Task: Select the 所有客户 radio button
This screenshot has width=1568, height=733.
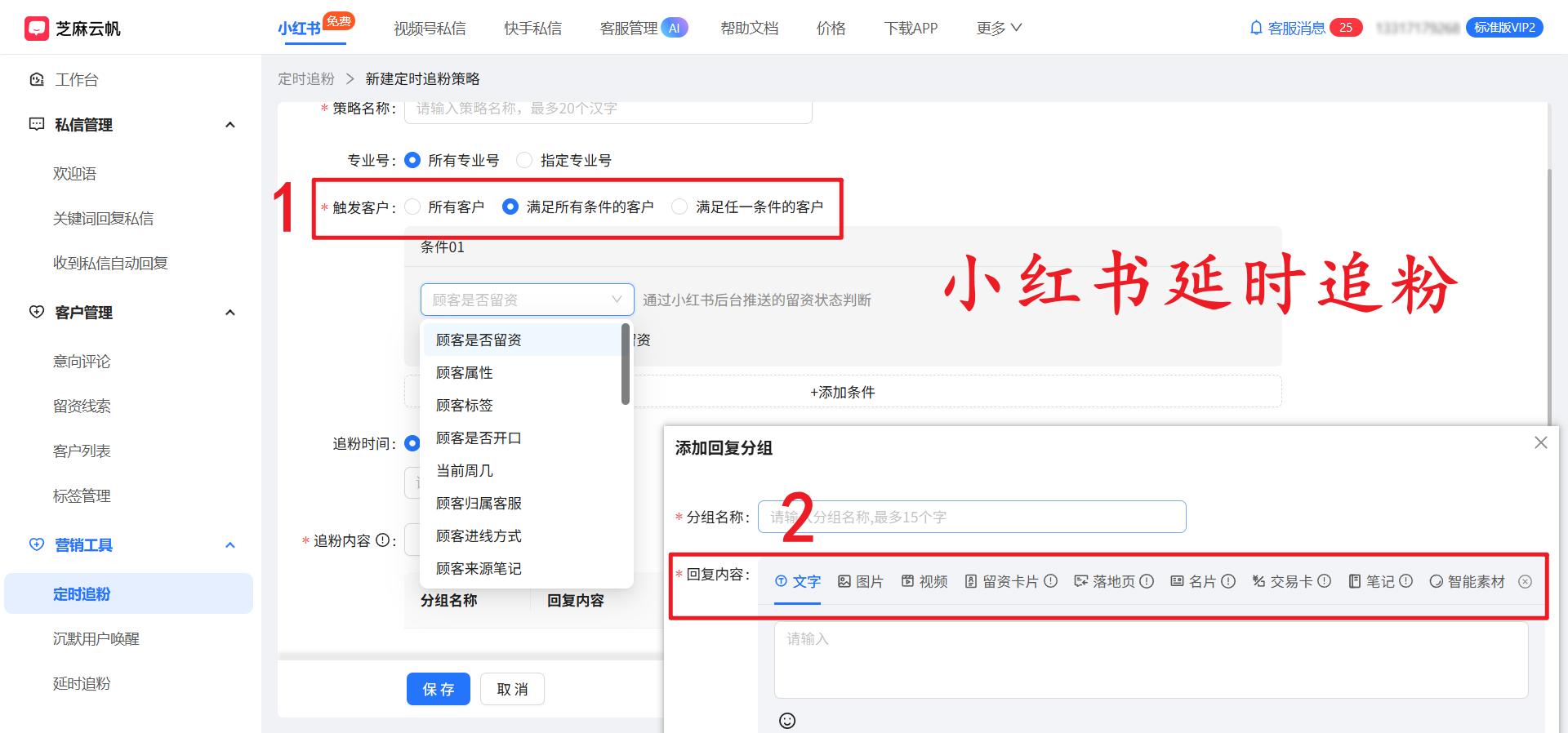Action: [412, 207]
